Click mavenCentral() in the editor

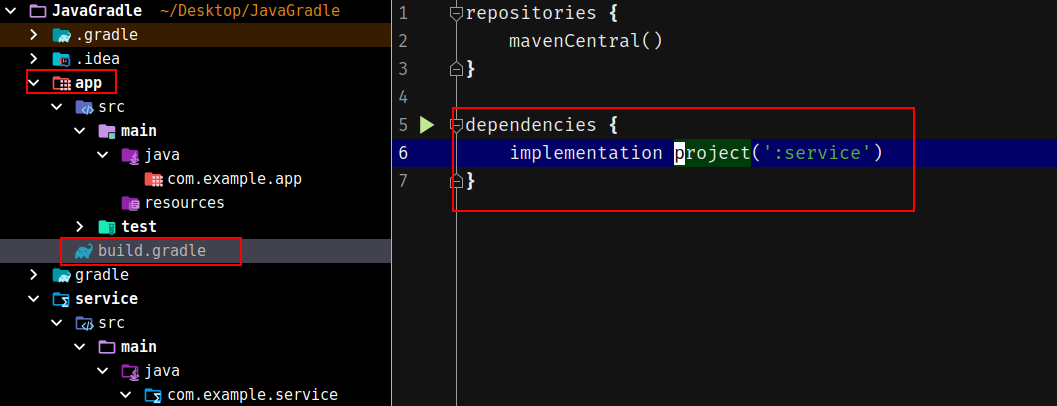pyautogui.click(x=586, y=41)
